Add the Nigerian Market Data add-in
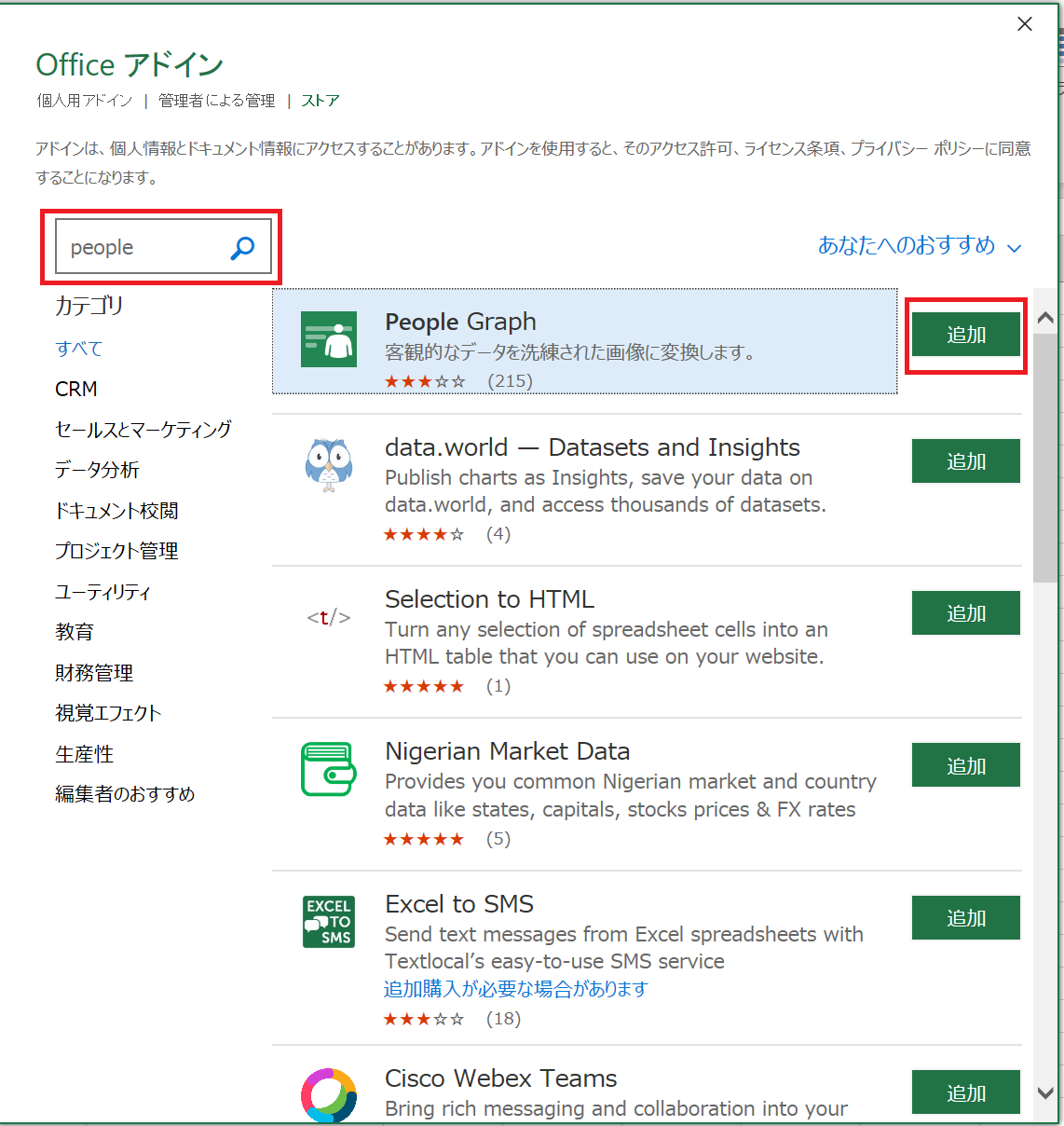This screenshot has height=1126, width=1064. click(966, 765)
